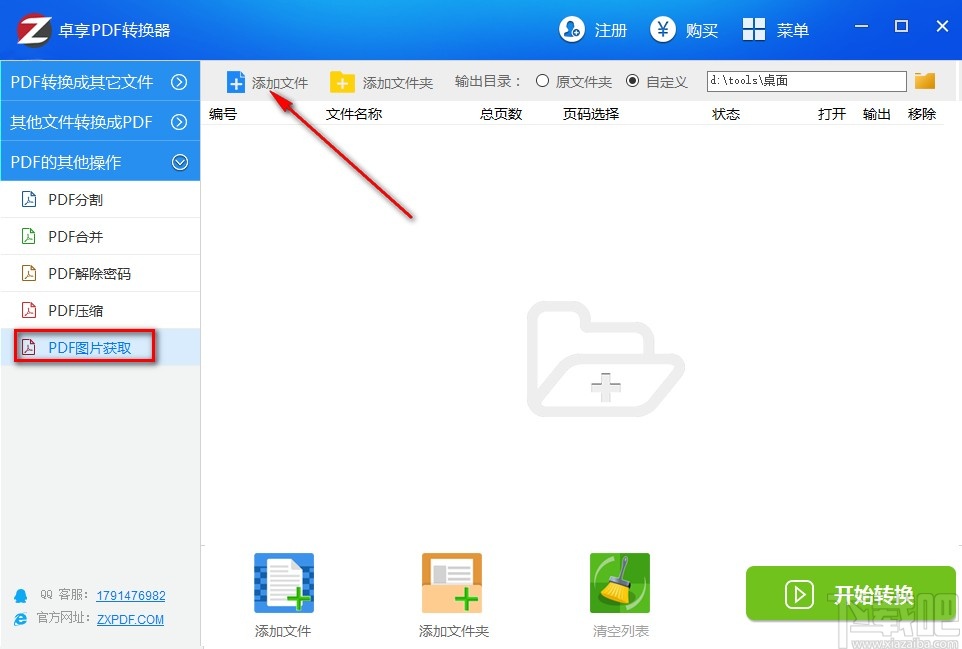Screen dimensions: 962x649
Task: Click the large bottom 添加文件夹 icon
Action: 452,583
